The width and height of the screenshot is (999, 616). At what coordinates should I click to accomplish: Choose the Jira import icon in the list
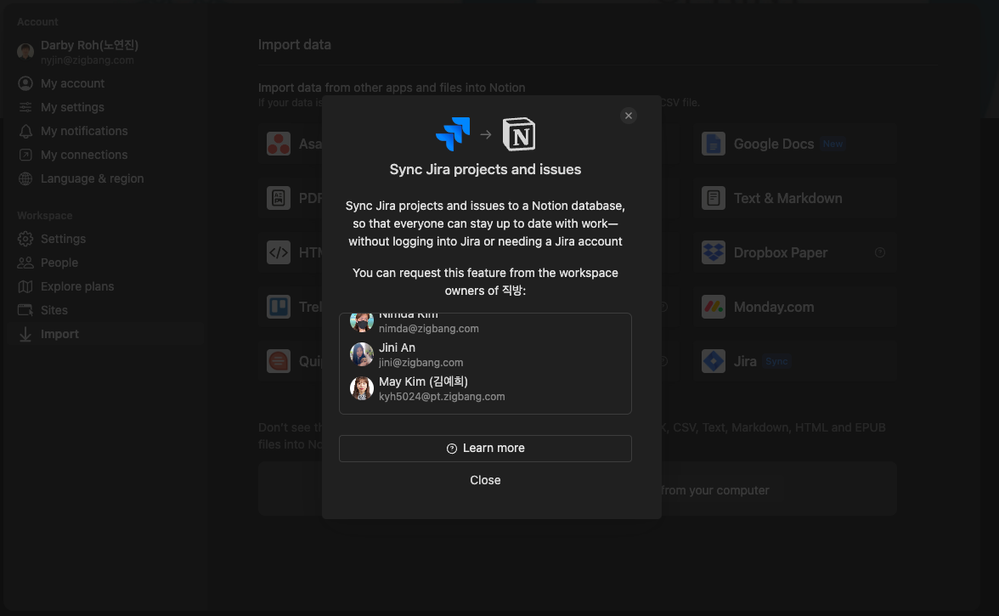point(714,361)
